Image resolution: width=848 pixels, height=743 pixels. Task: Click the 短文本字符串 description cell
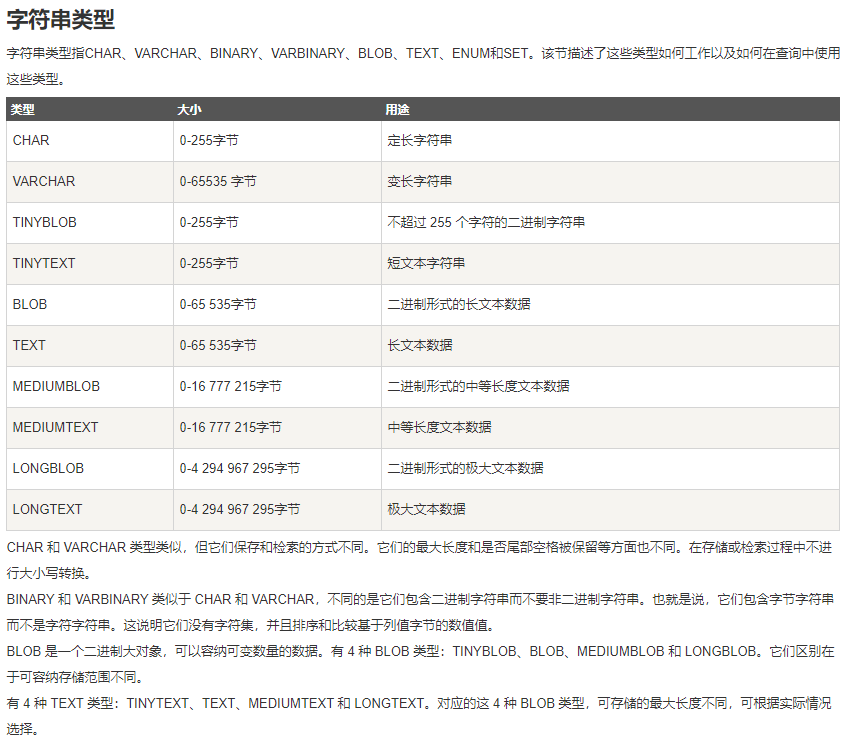pos(426,263)
